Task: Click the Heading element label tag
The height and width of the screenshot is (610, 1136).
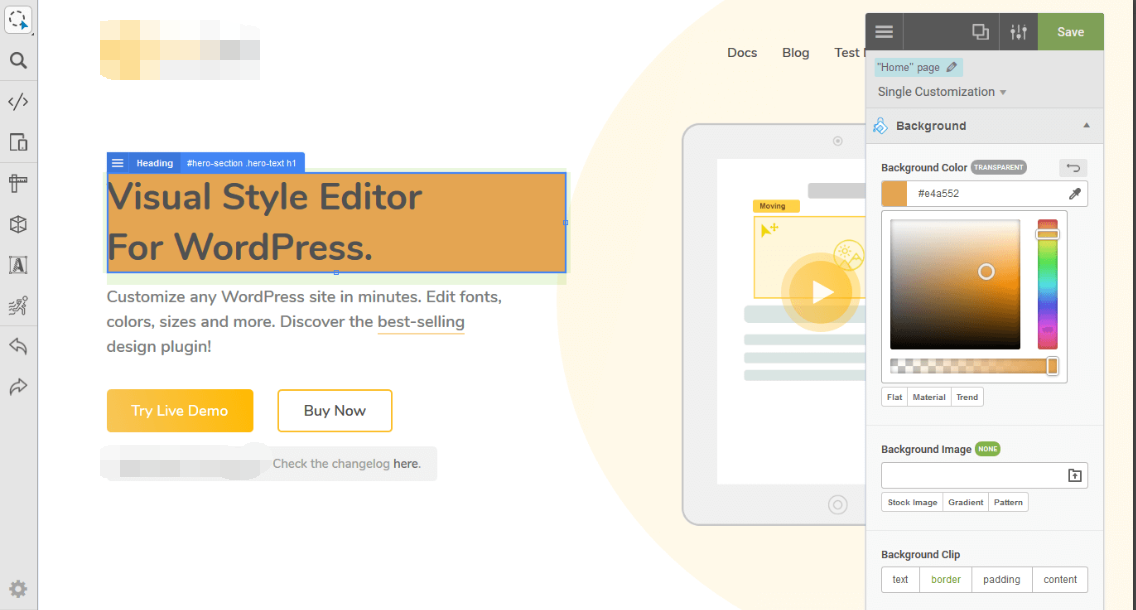Action: pyautogui.click(x=154, y=163)
